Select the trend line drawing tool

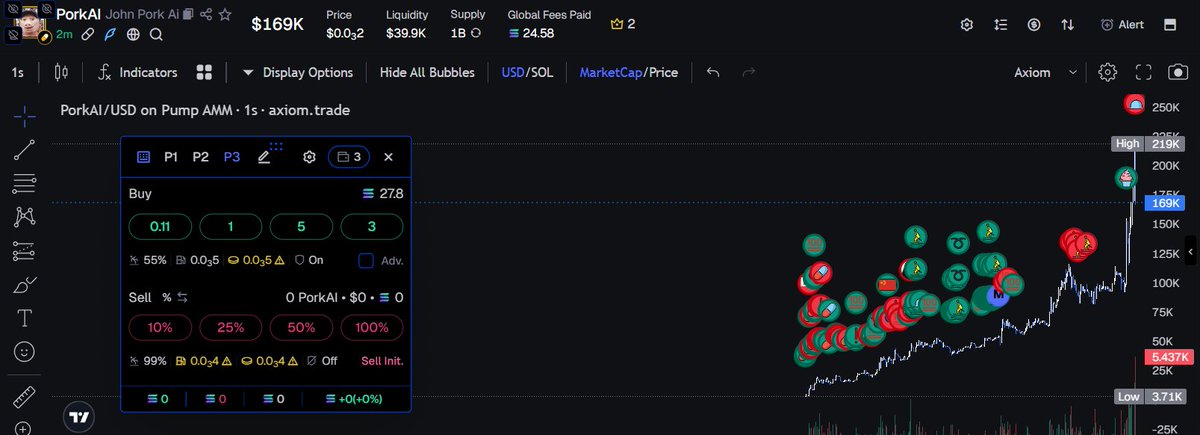pyautogui.click(x=25, y=150)
